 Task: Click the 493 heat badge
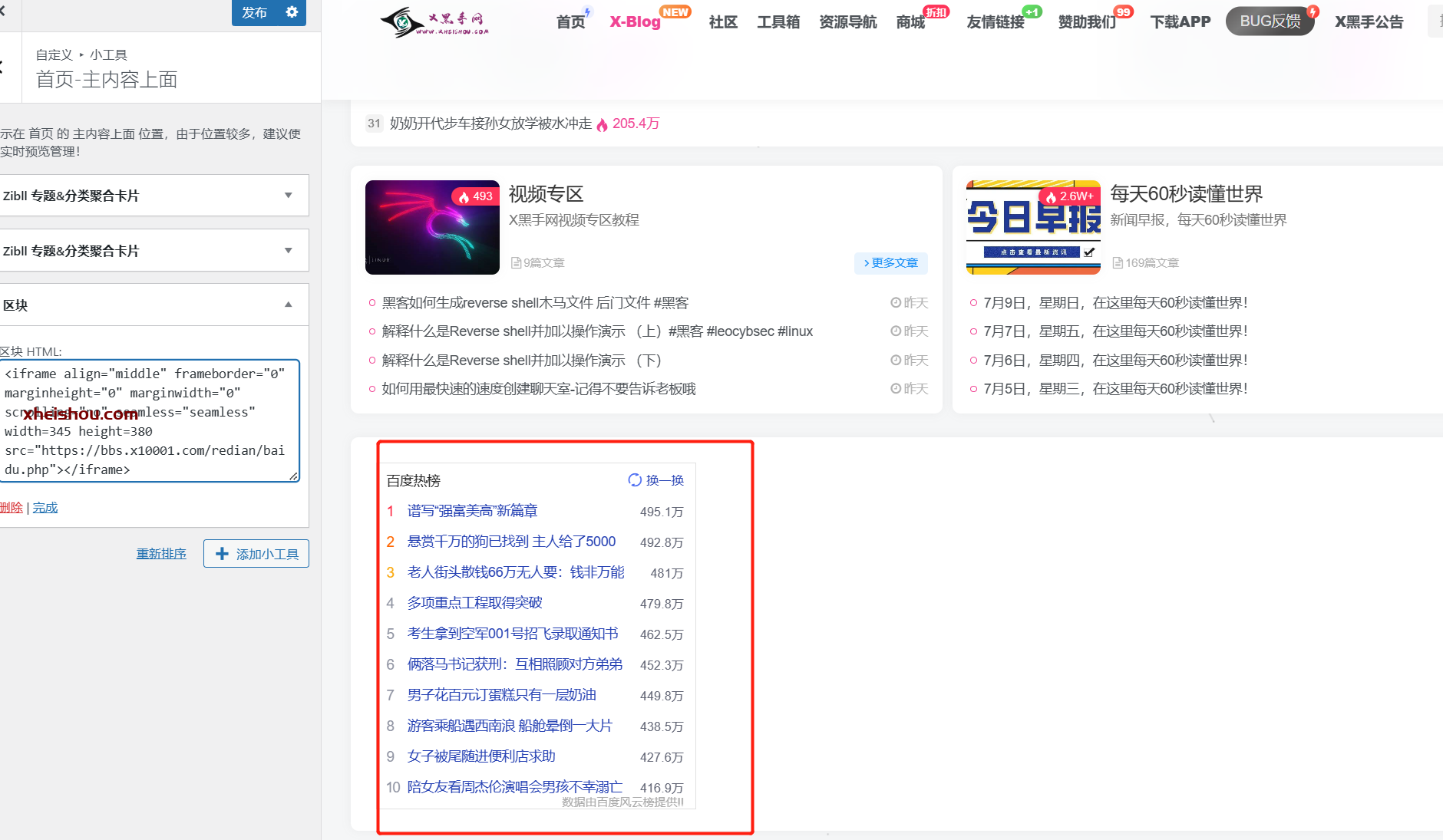(476, 196)
